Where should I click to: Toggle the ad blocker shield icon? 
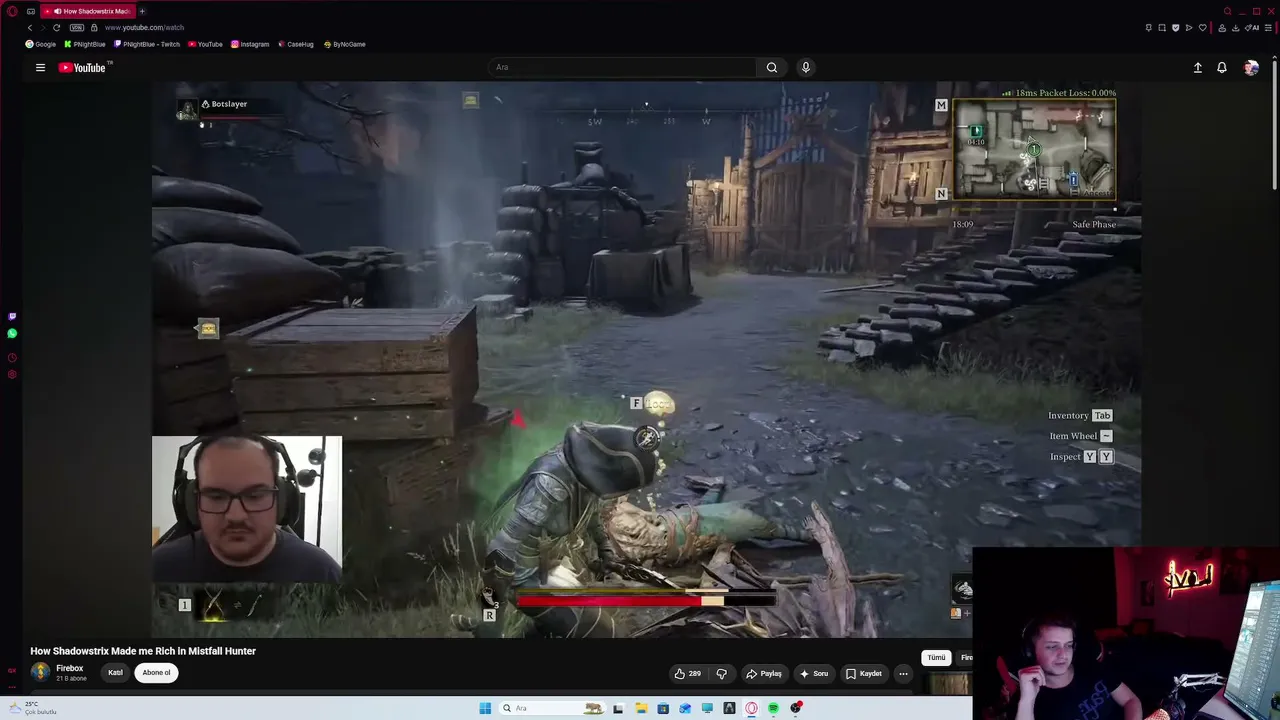(x=1175, y=28)
